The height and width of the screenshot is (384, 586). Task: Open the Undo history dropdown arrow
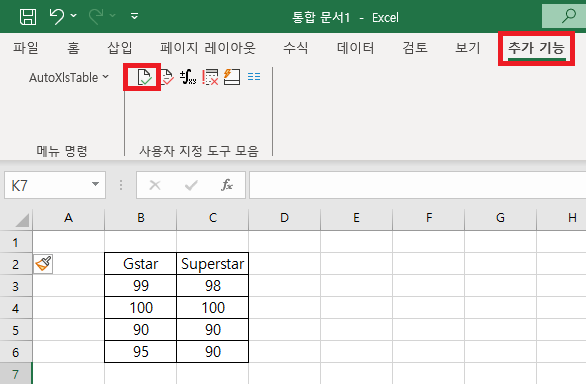(74, 15)
